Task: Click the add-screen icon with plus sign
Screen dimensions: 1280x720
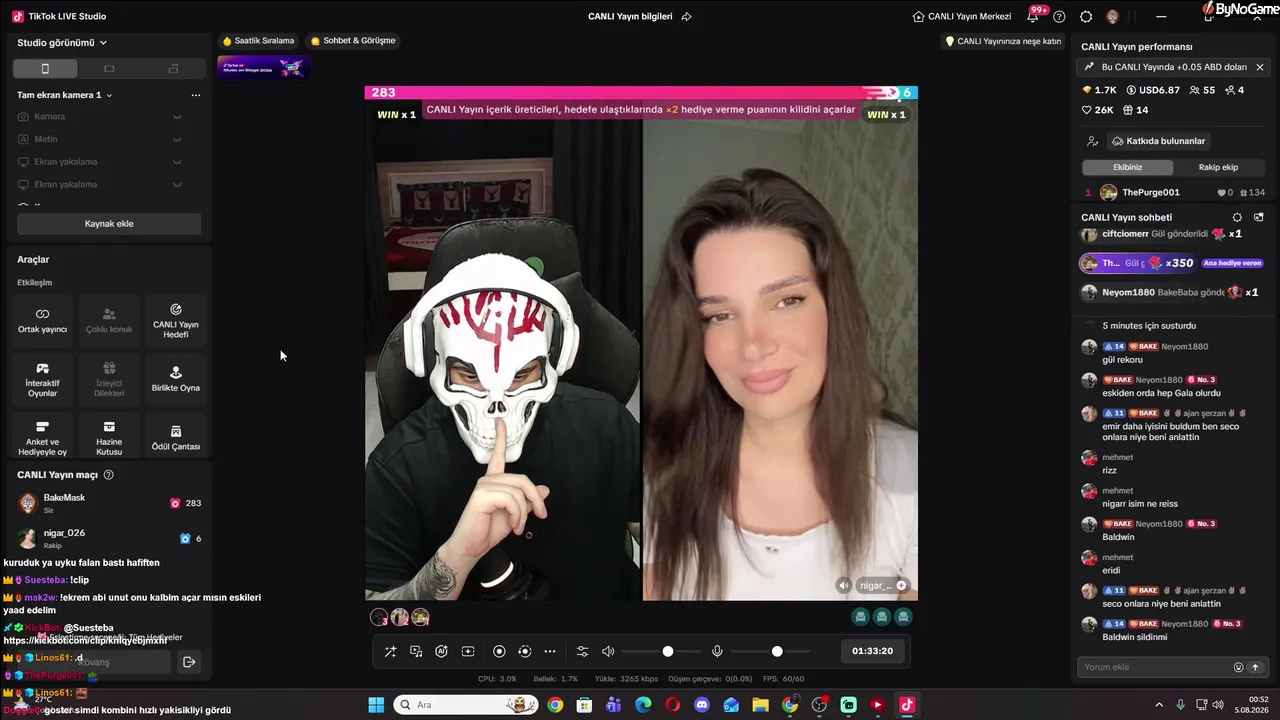Action: point(467,651)
